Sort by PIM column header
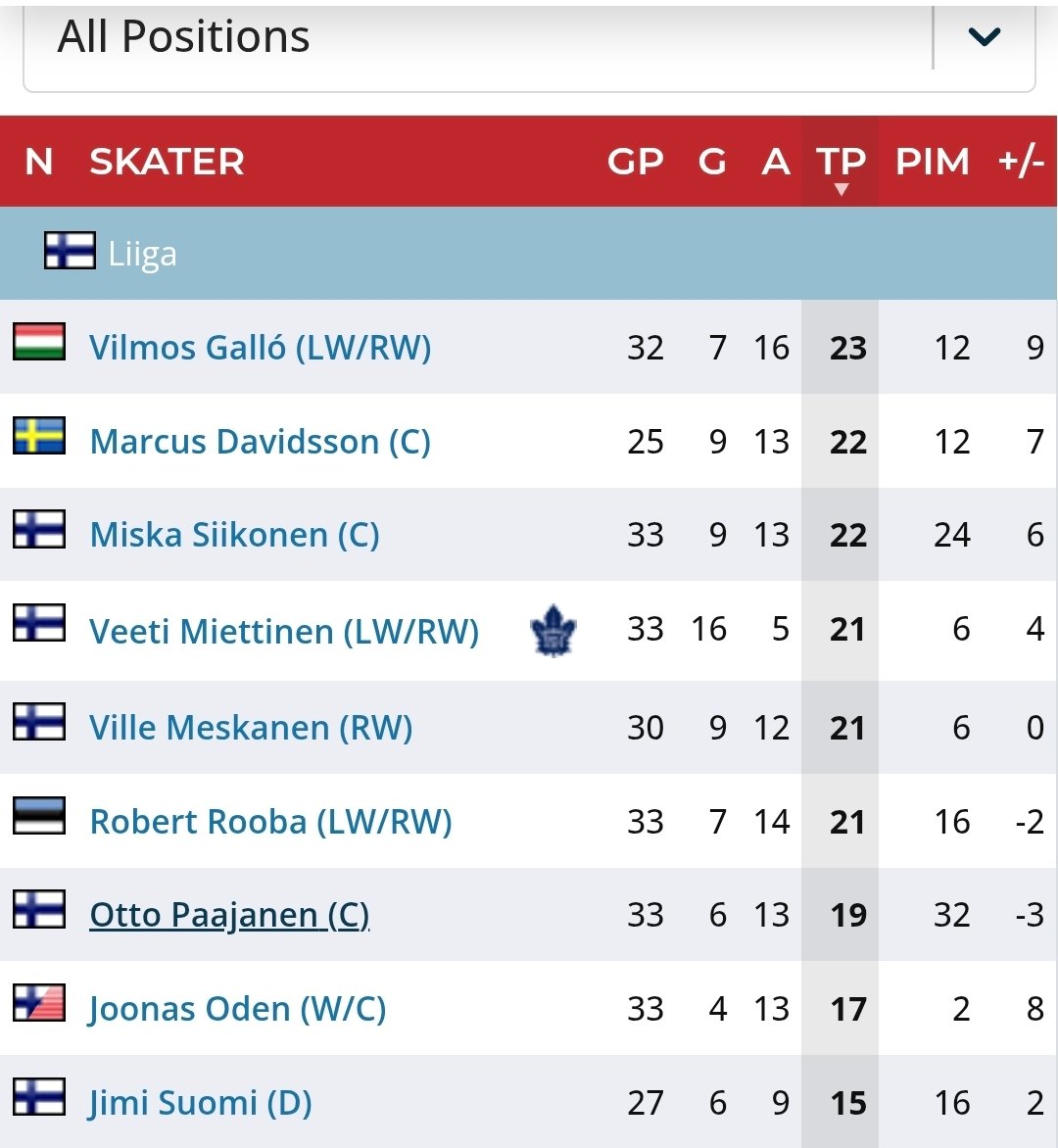The image size is (1058, 1148). (932, 162)
